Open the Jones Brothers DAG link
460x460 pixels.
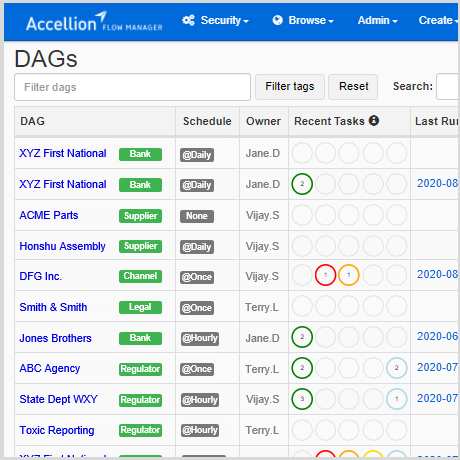click(x=55, y=338)
